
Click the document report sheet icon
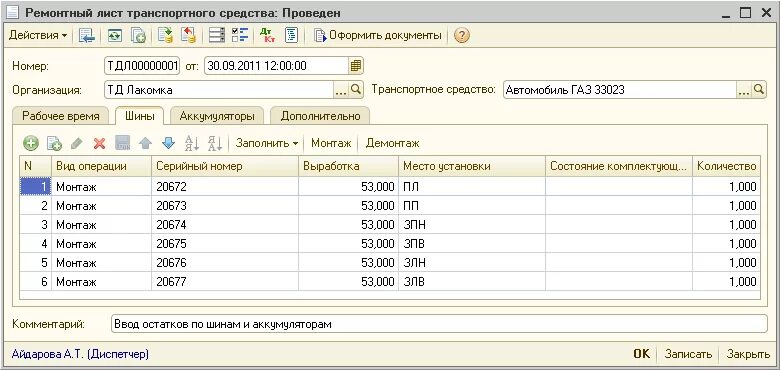click(x=291, y=35)
